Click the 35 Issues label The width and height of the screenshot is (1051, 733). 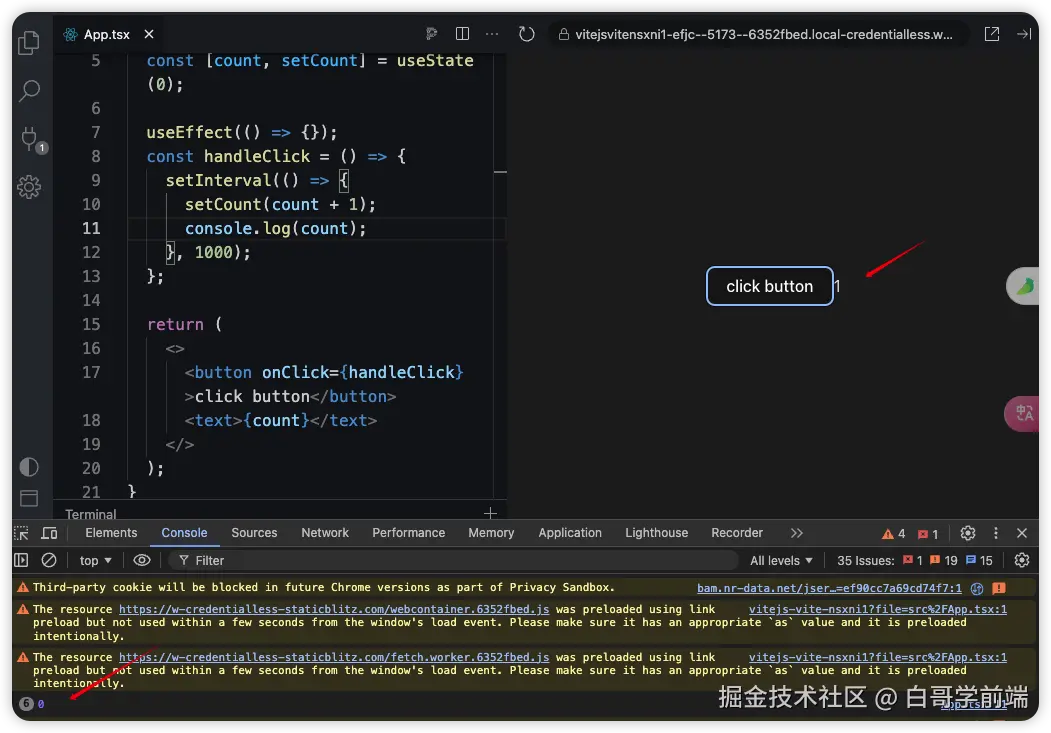[865, 561]
